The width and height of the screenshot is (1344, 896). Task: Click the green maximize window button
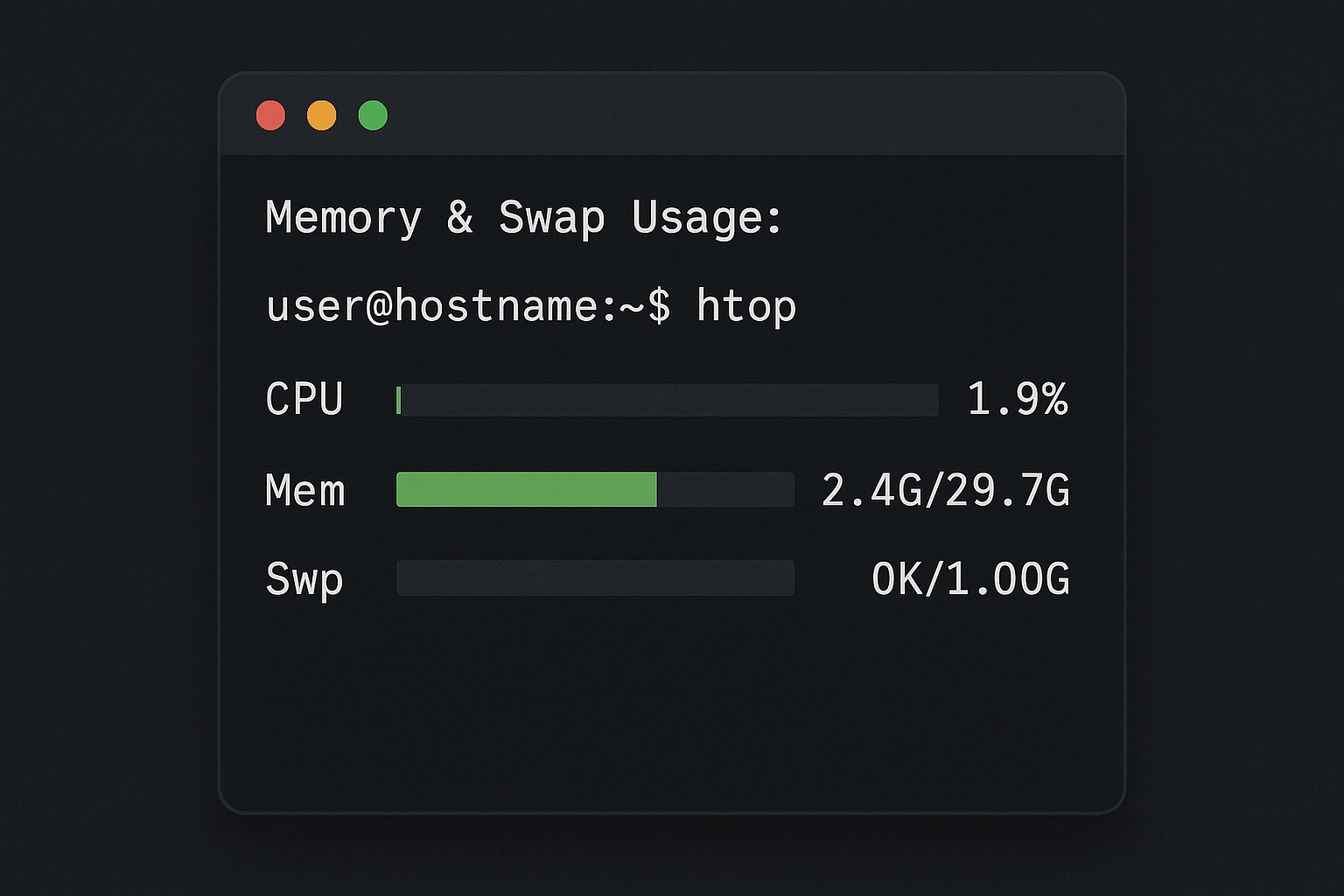point(373,115)
